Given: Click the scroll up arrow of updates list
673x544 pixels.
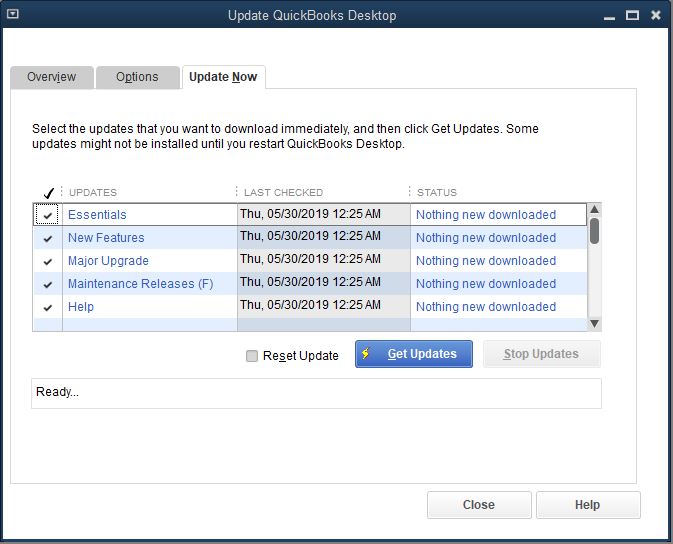Looking at the screenshot, I should click(x=594, y=210).
